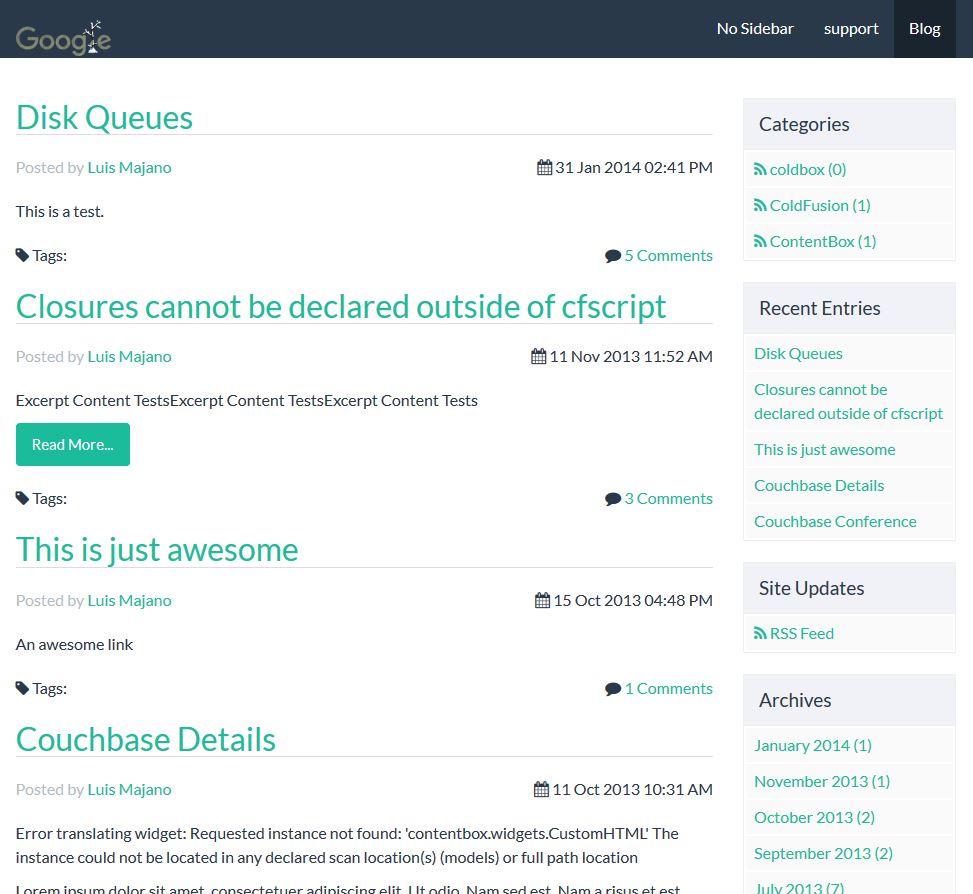The height and width of the screenshot is (894, 973).
Task: Click RSS icon beside coldbox category
Action: 760,170
